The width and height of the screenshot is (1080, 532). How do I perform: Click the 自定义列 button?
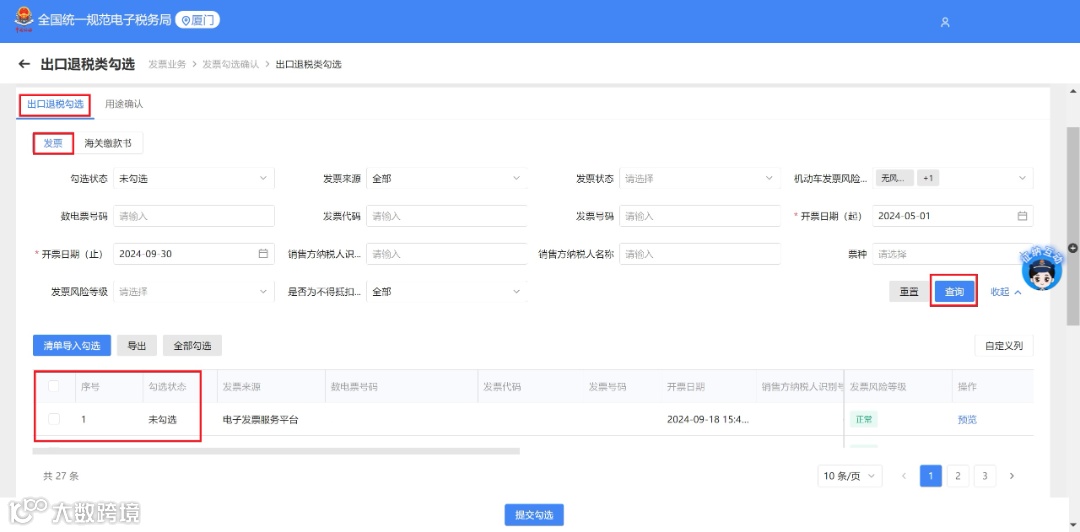[1004, 346]
